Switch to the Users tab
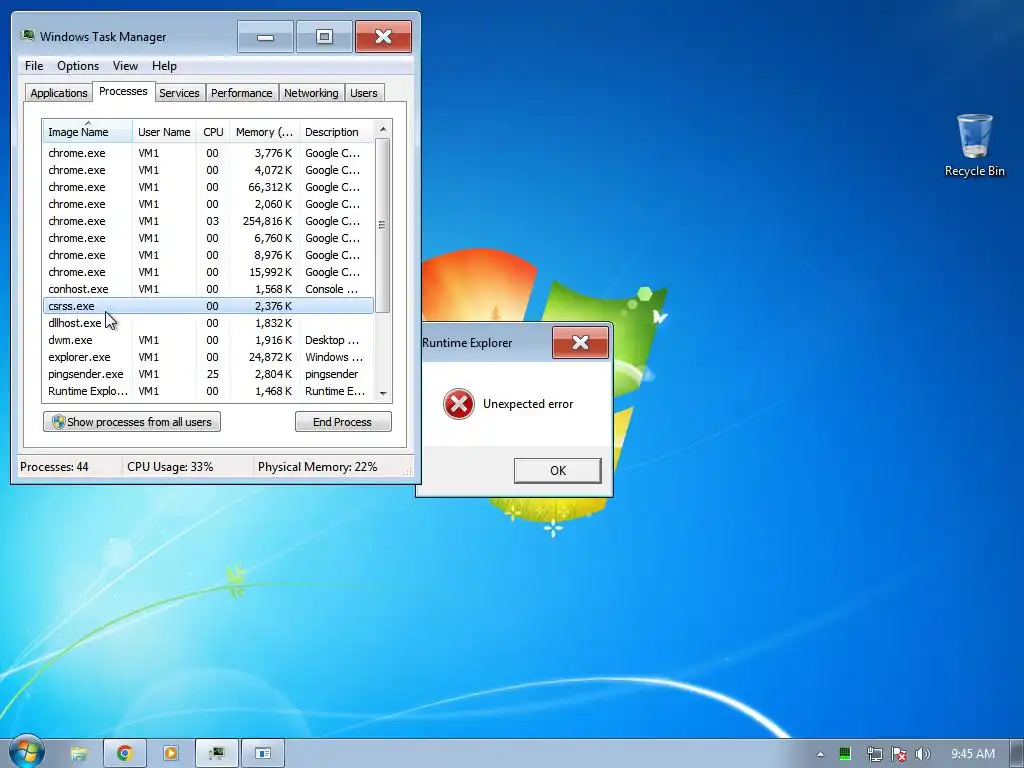The image size is (1024, 768). point(364,93)
